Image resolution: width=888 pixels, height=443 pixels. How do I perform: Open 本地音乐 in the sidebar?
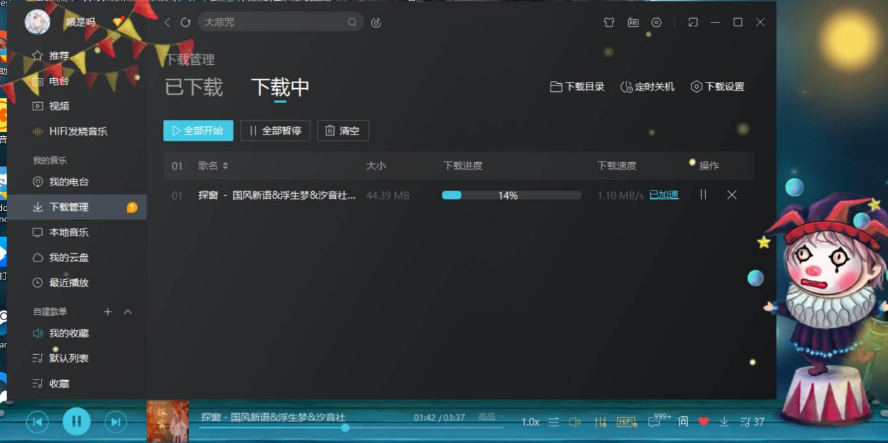(68, 232)
